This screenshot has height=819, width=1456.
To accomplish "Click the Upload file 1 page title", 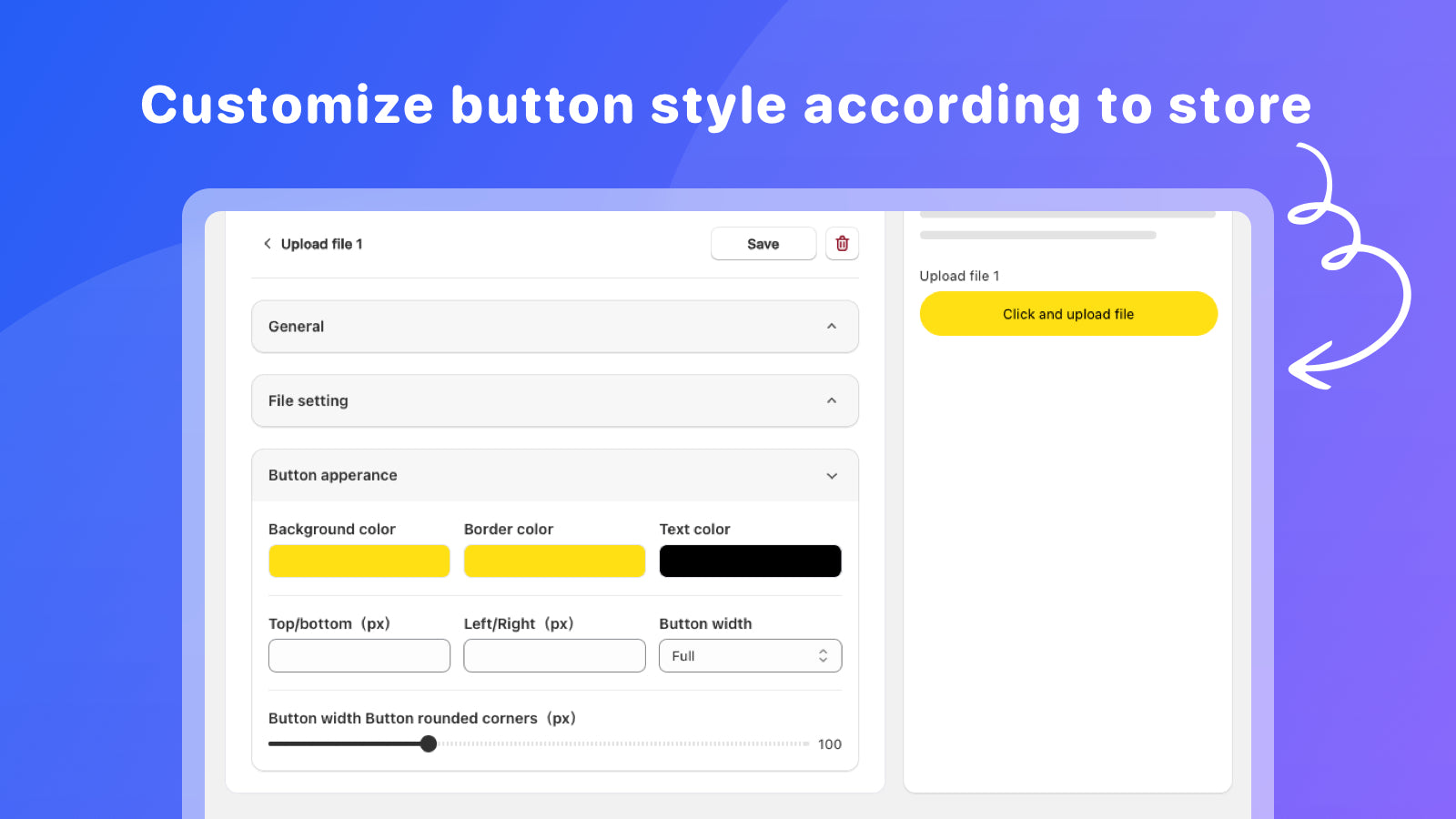I will [x=320, y=244].
